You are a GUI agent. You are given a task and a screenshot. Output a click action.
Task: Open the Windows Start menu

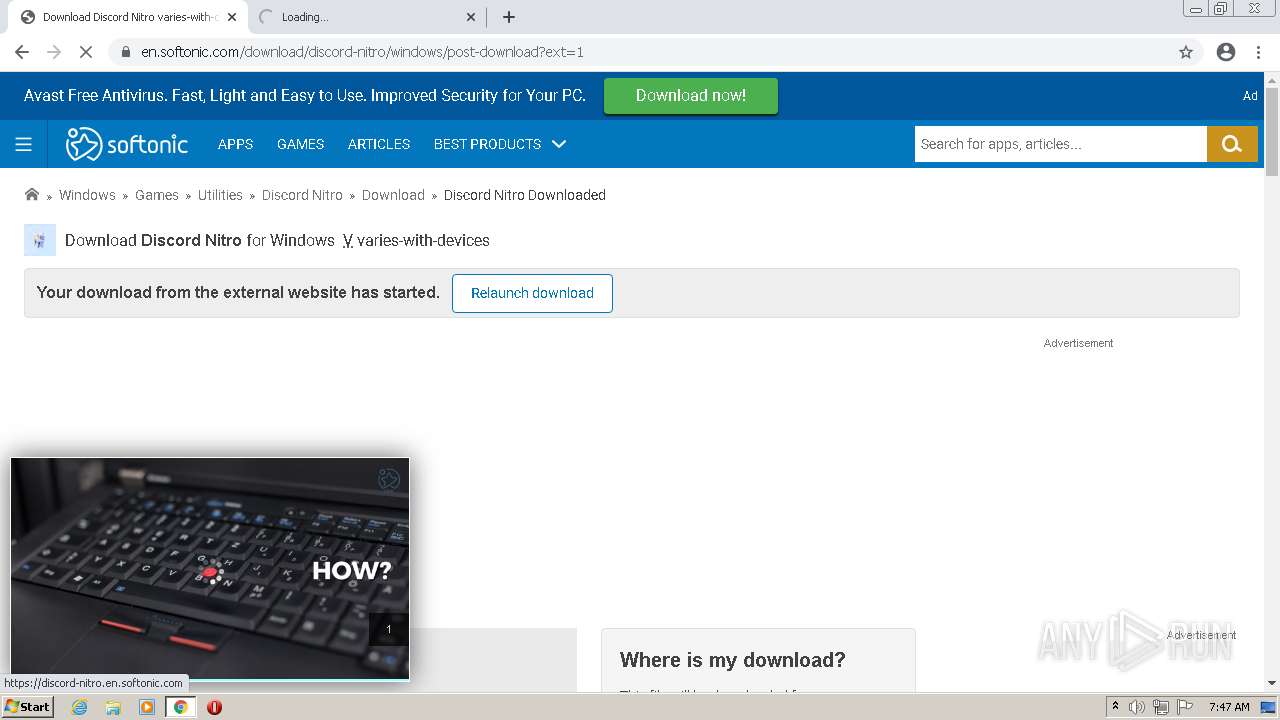pyautogui.click(x=28, y=706)
